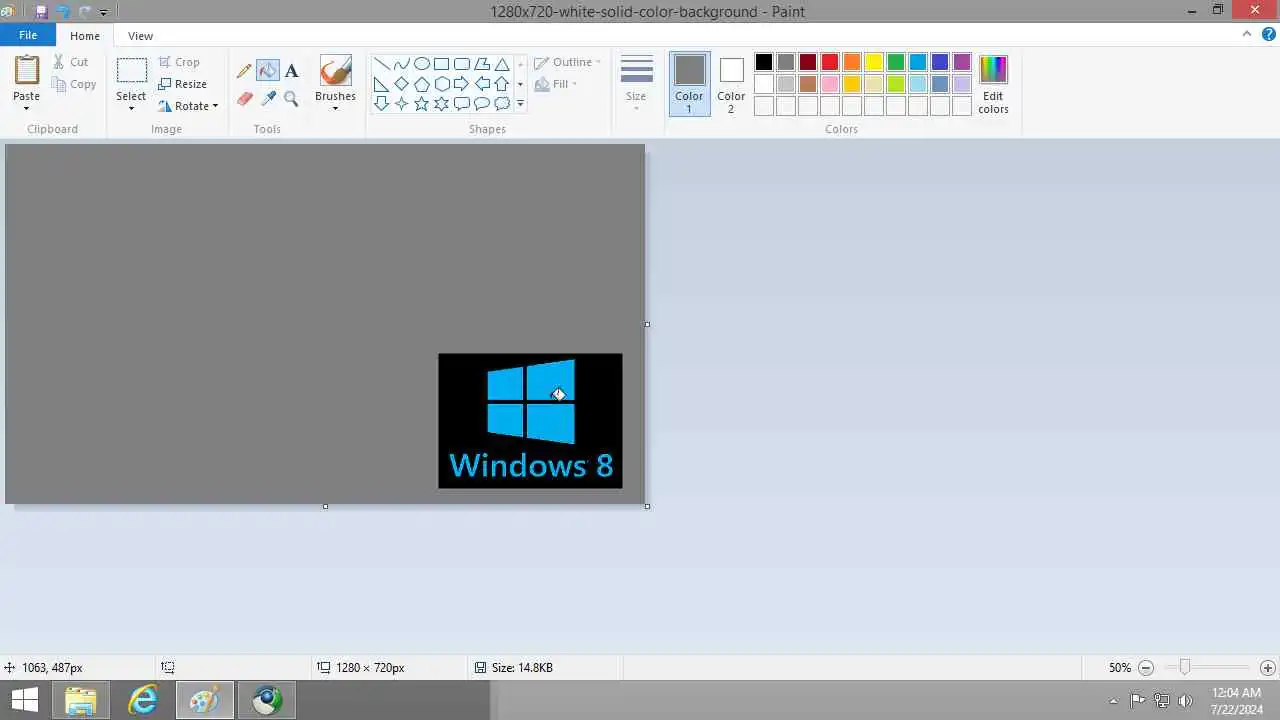Choose the Down arrow shape
1280x720 pixels.
click(381, 104)
